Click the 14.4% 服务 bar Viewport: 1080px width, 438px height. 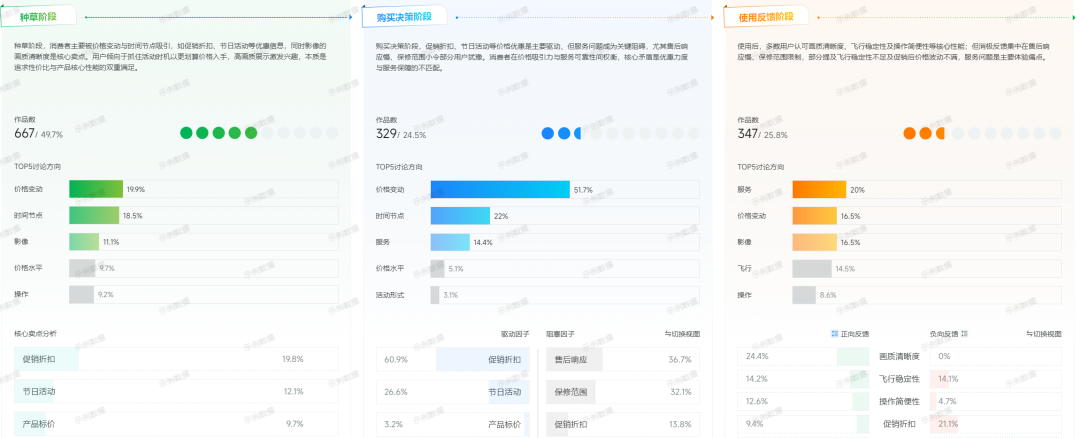tap(450, 242)
